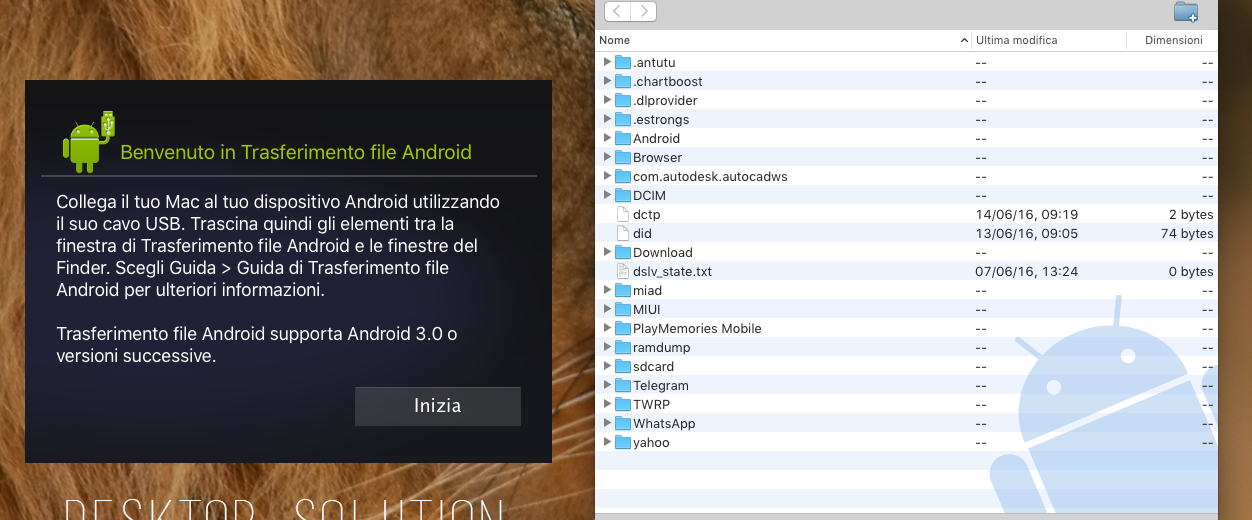Click the dslv_state.txt file icon

tap(623, 271)
